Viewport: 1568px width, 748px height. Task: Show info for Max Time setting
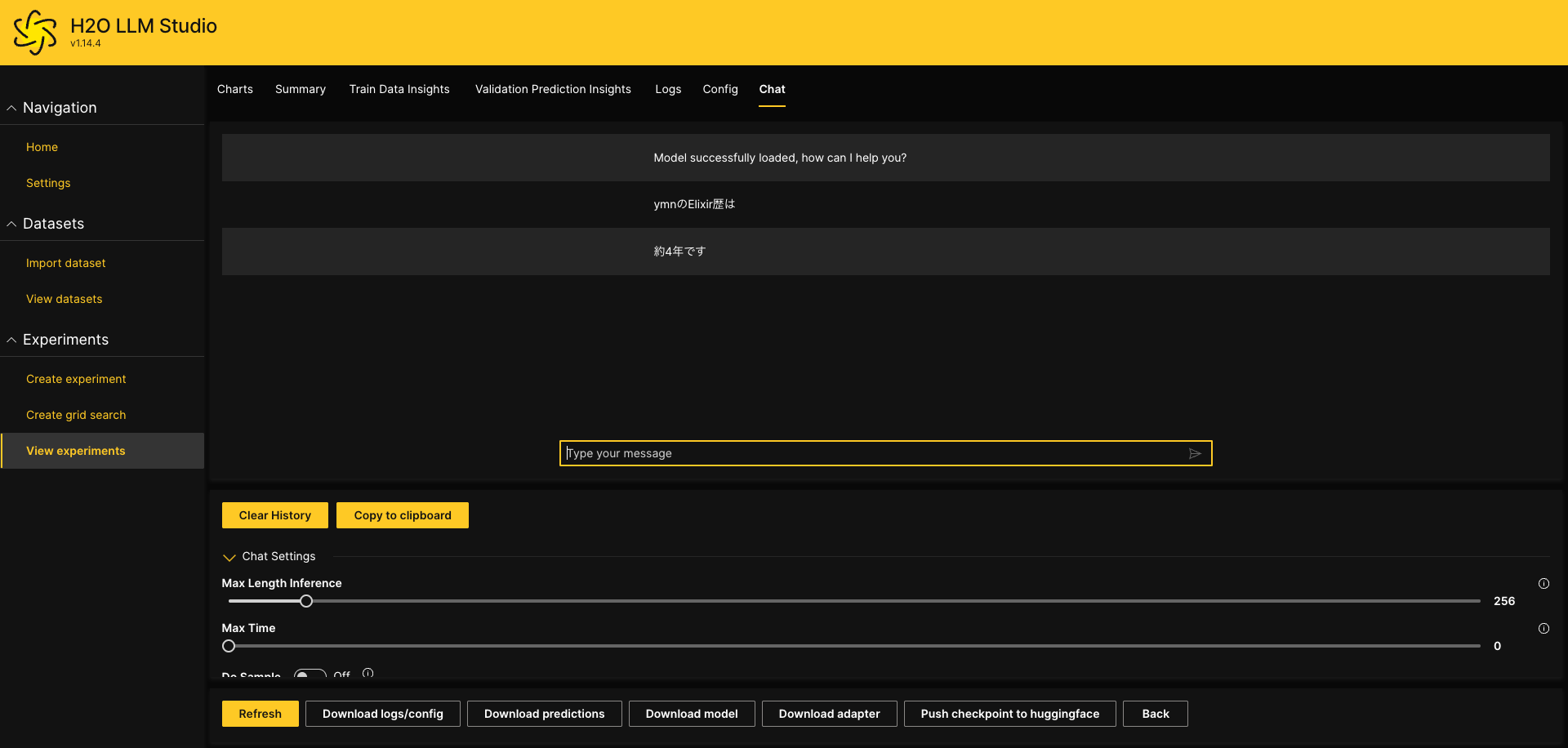coord(1543,628)
